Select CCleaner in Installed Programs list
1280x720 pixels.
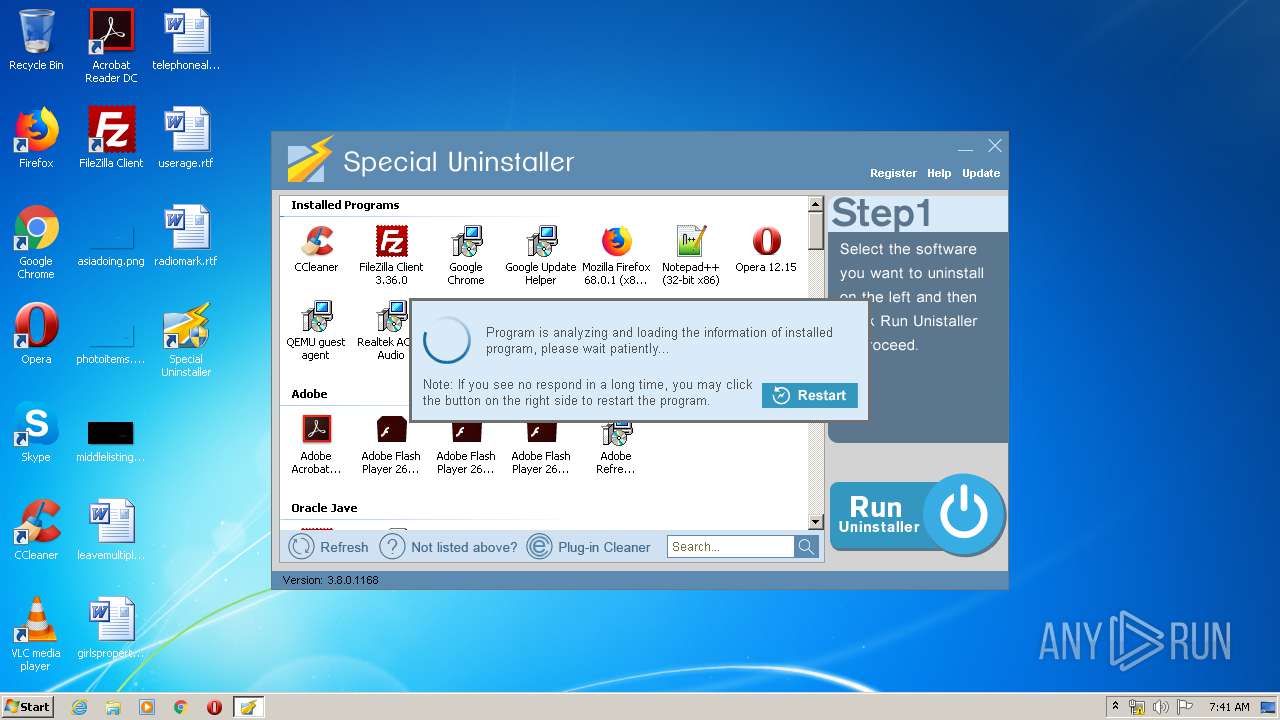[316, 249]
